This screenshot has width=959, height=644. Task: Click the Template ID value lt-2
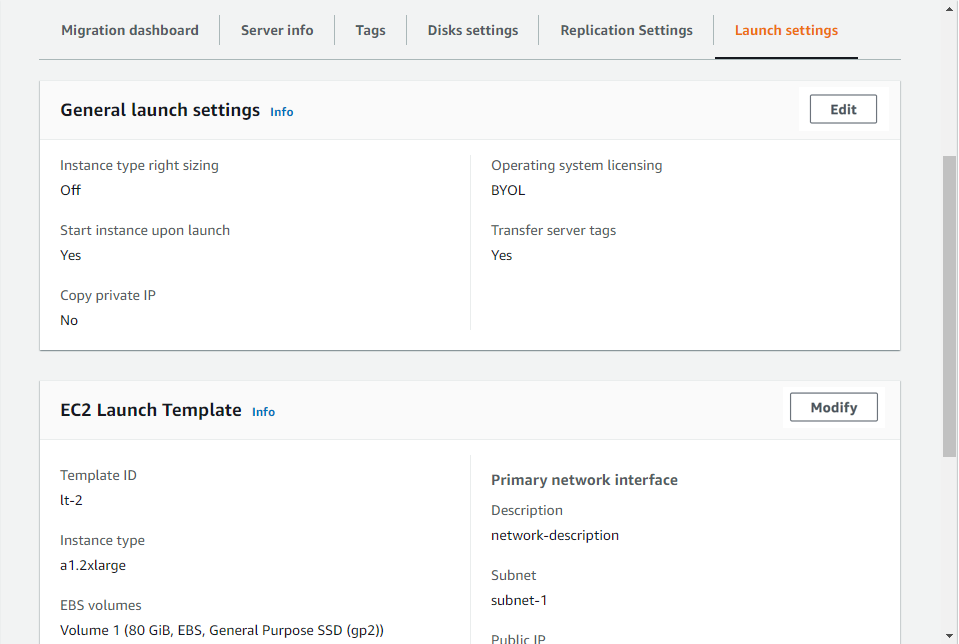pyautogui.click(x=71, y=500)
